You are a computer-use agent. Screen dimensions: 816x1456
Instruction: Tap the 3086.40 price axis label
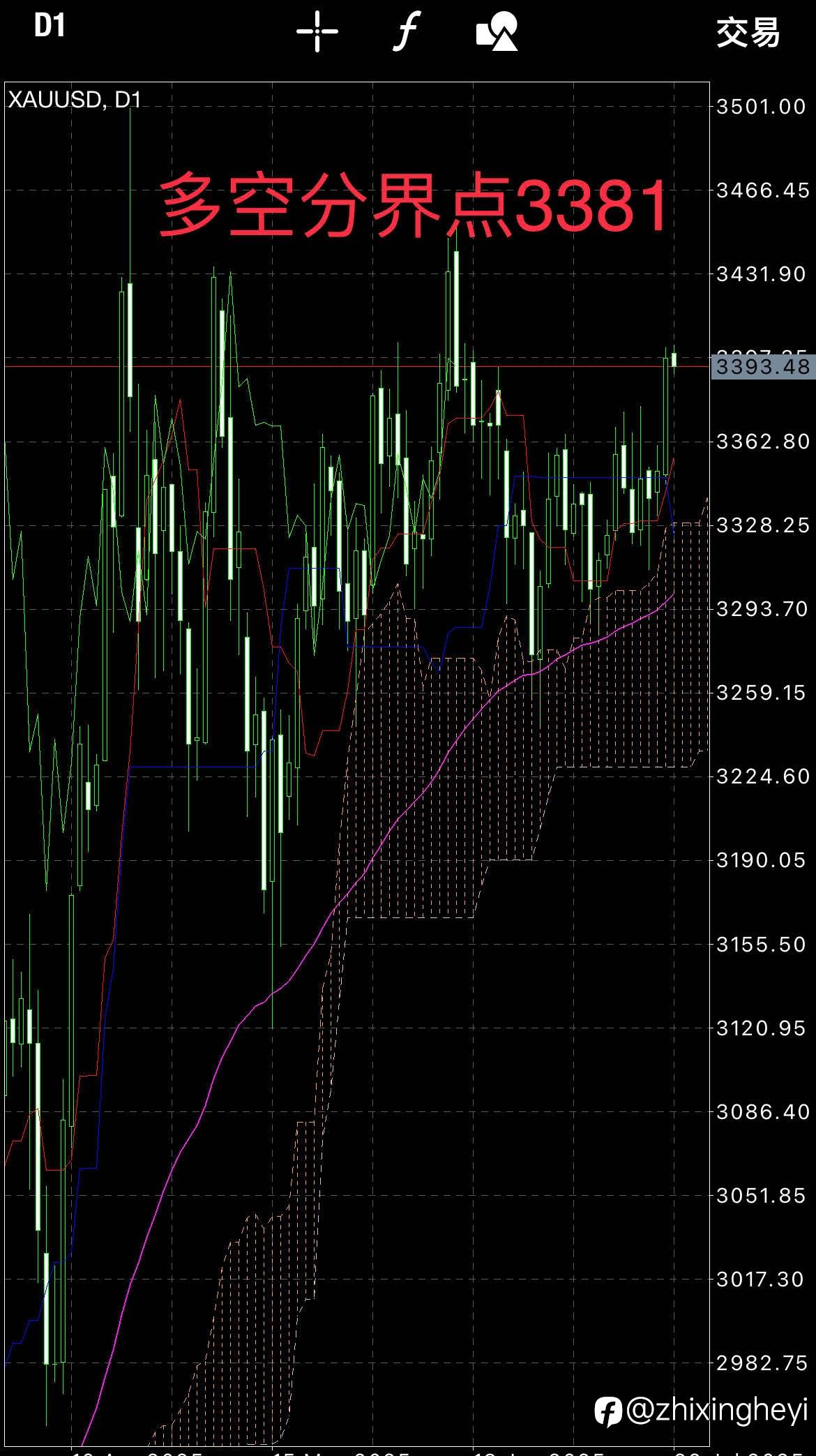coord(763,1111)
